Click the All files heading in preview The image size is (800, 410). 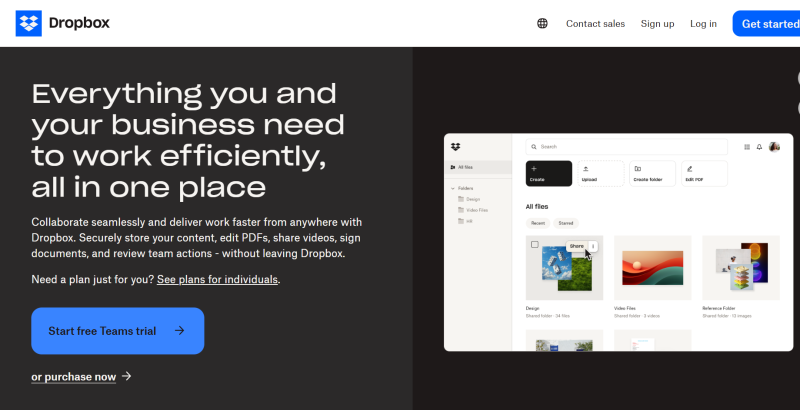[x=537, y=207]
